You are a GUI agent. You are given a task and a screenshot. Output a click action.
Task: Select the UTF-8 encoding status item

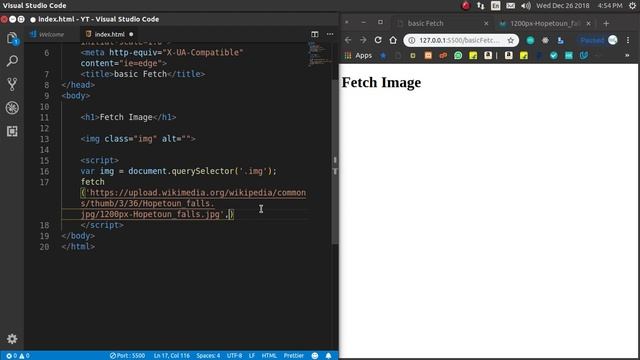234,356
